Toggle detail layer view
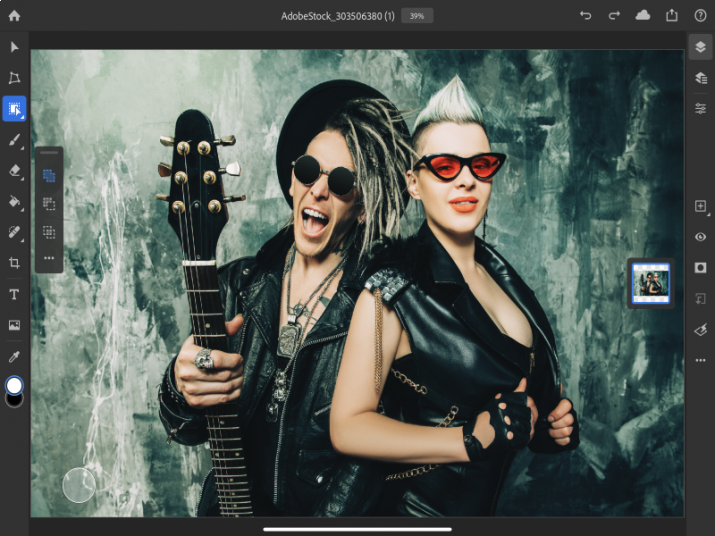The width and height of the screenshot is (715, 536). [700, 78]
